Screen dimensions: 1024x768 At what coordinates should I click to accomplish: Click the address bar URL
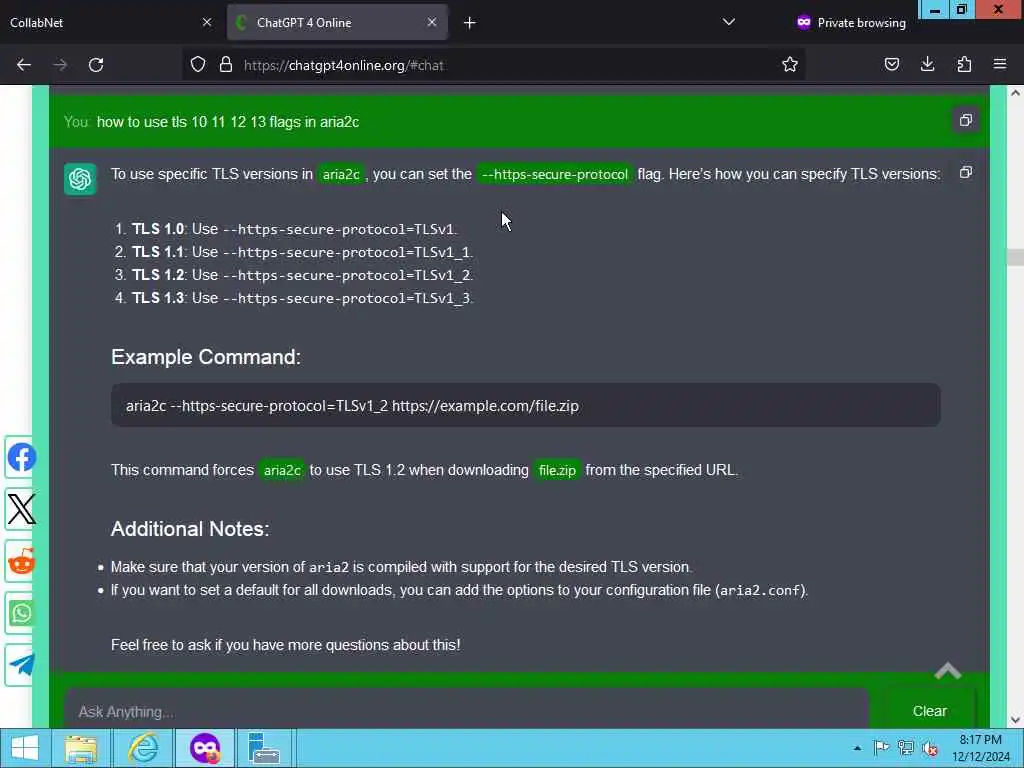click(344, 65)
